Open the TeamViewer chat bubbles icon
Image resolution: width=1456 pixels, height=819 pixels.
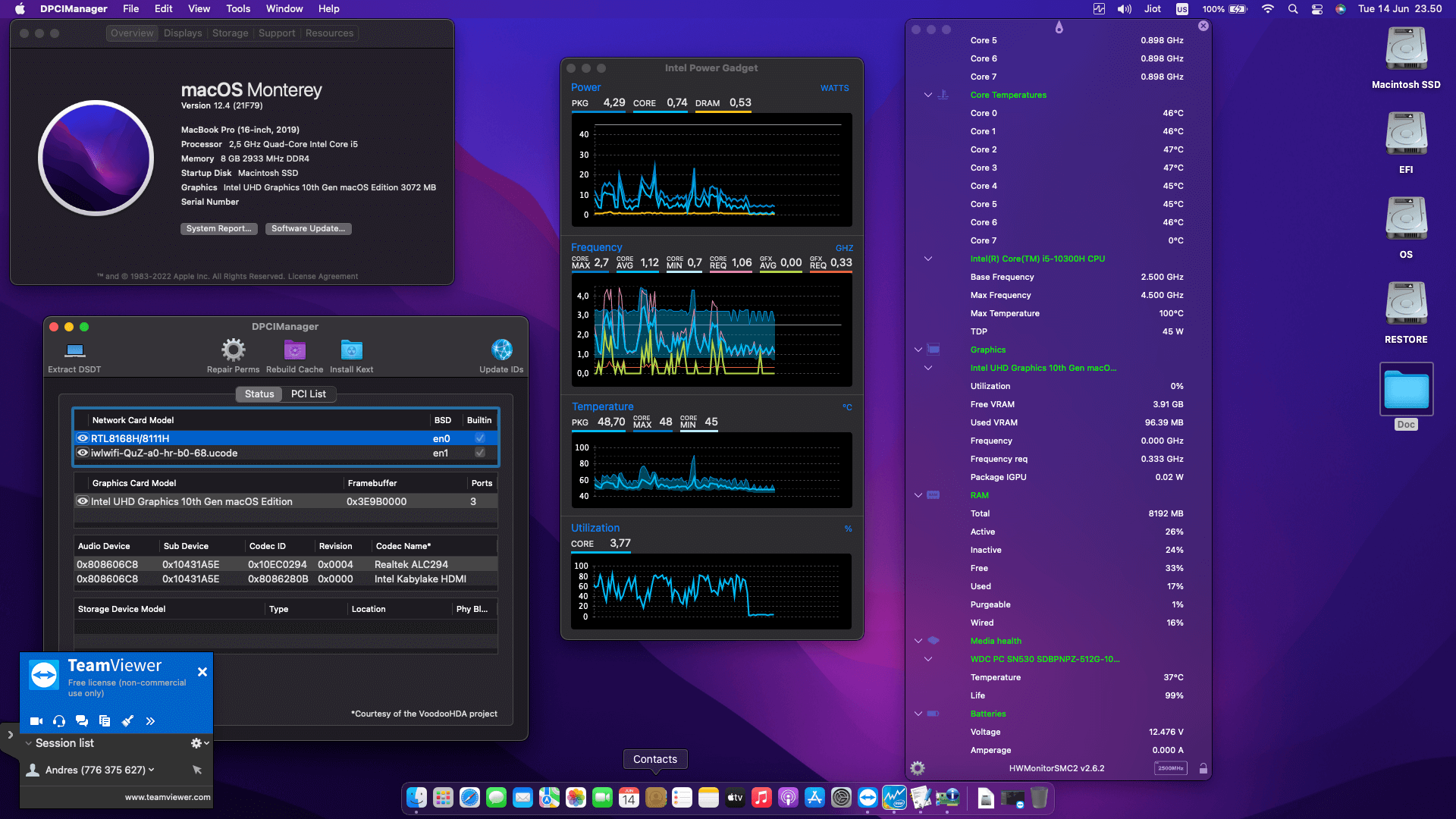pyautogui.click(x=82, y=721)
